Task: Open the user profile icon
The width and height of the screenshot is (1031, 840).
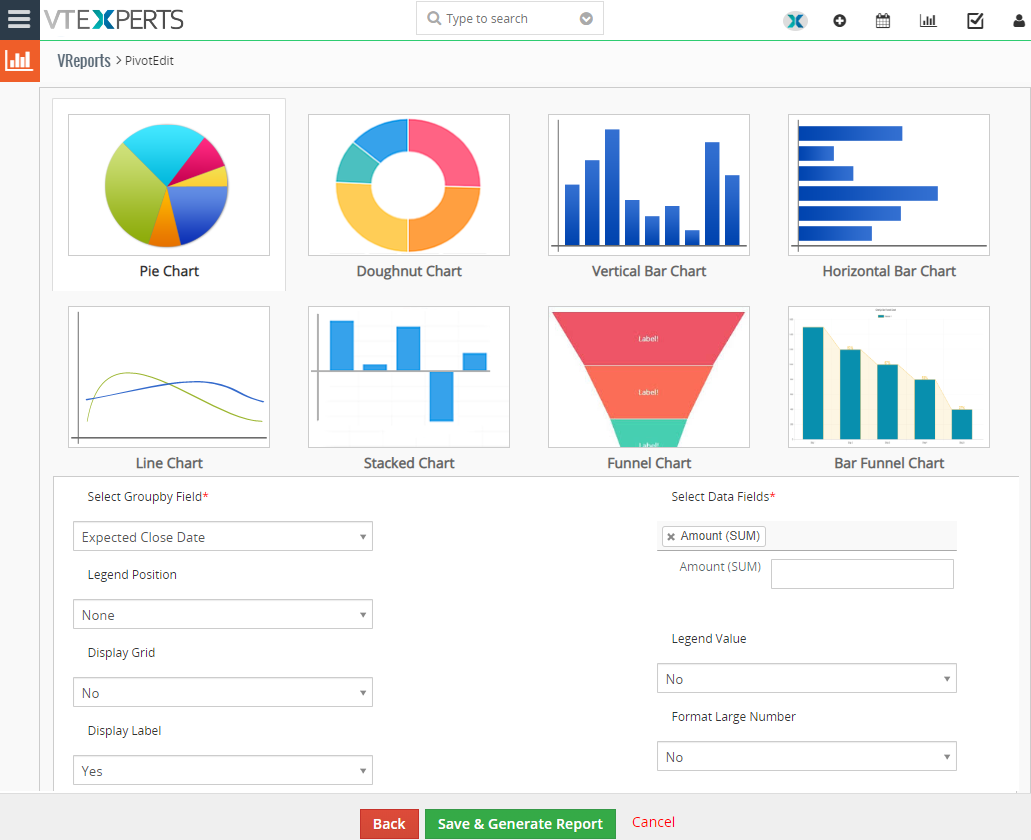Action: tap(1018, 19)
